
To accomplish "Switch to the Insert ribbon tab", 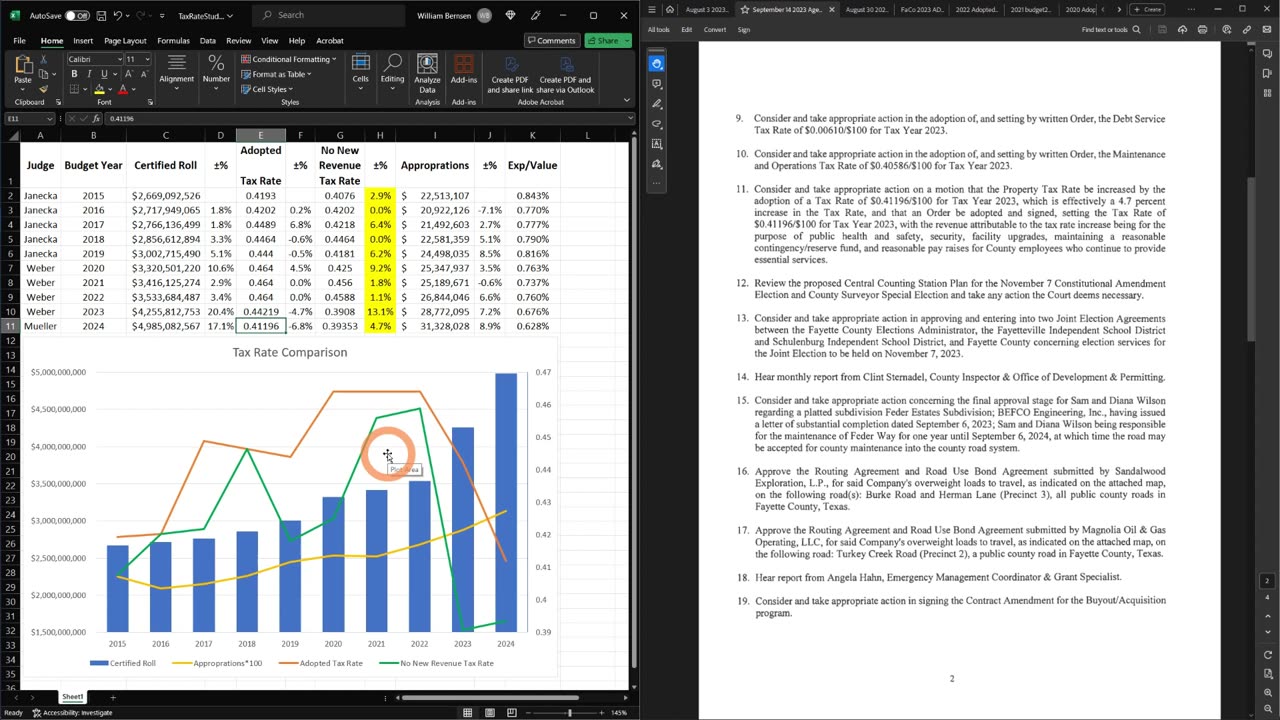I will tap(83, 41).
